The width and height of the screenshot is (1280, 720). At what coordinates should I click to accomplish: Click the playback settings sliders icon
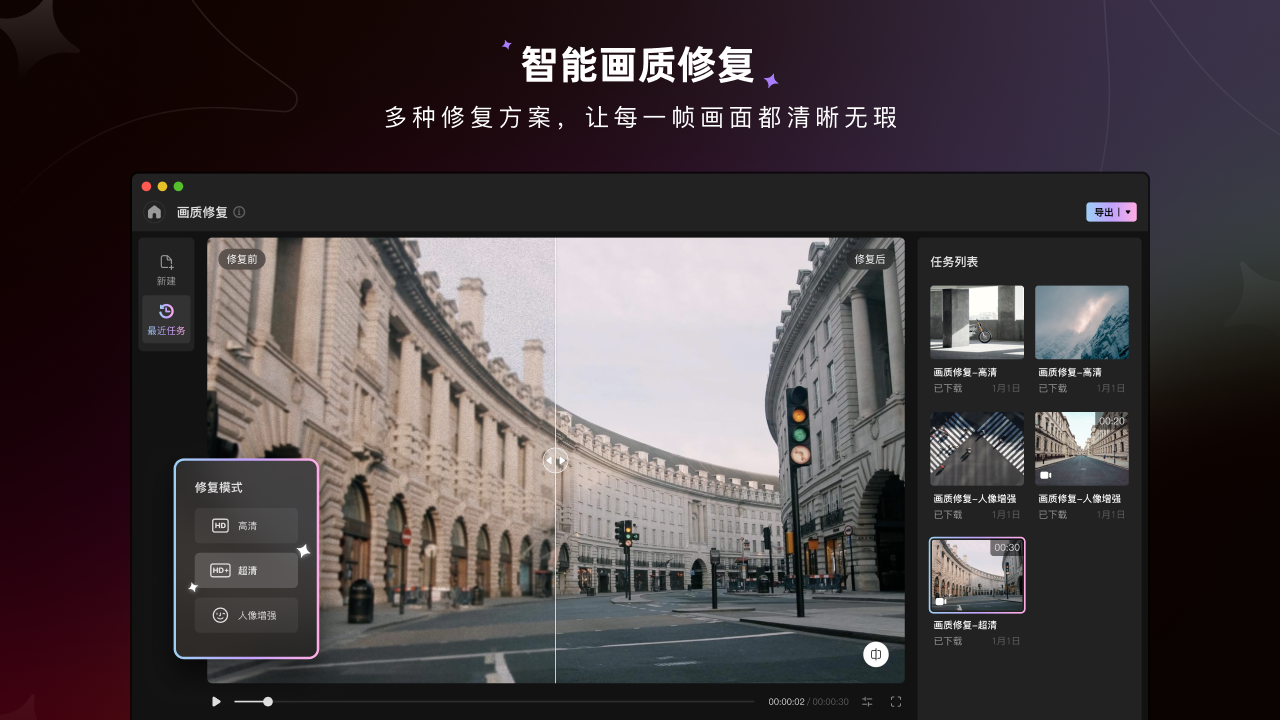[x=868, y=702]
